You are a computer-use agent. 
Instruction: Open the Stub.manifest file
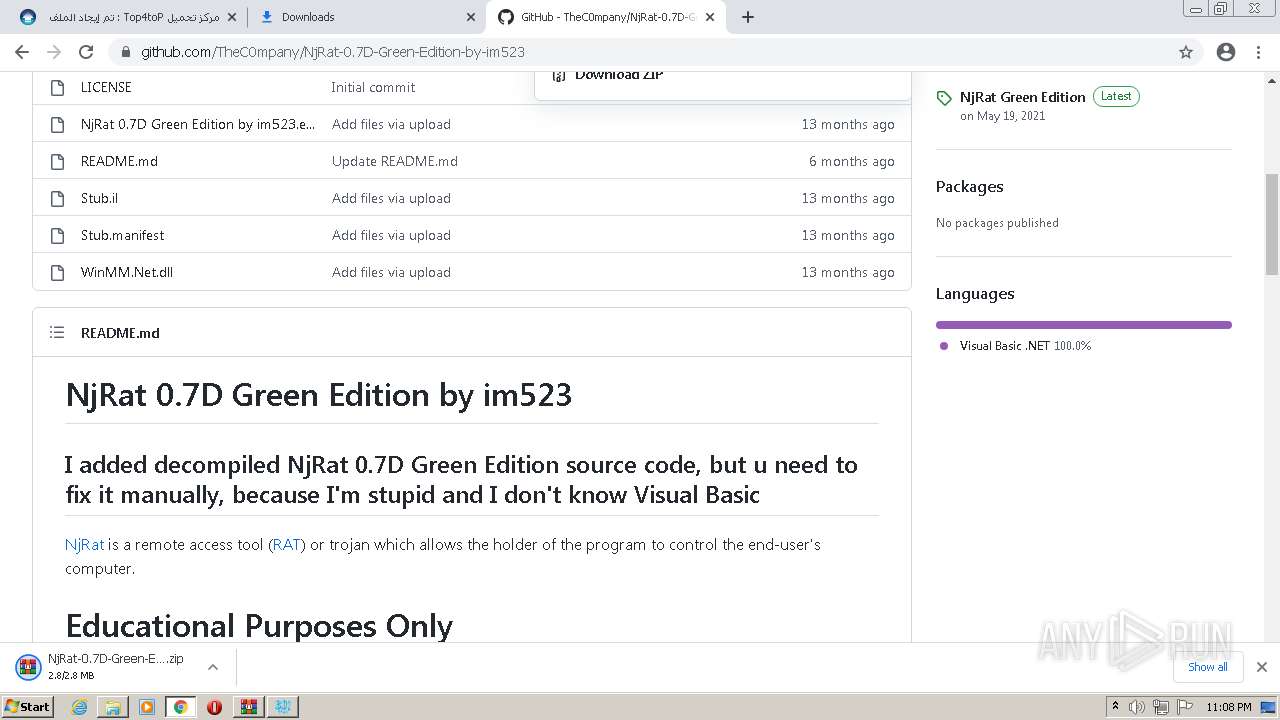point(122,235)
